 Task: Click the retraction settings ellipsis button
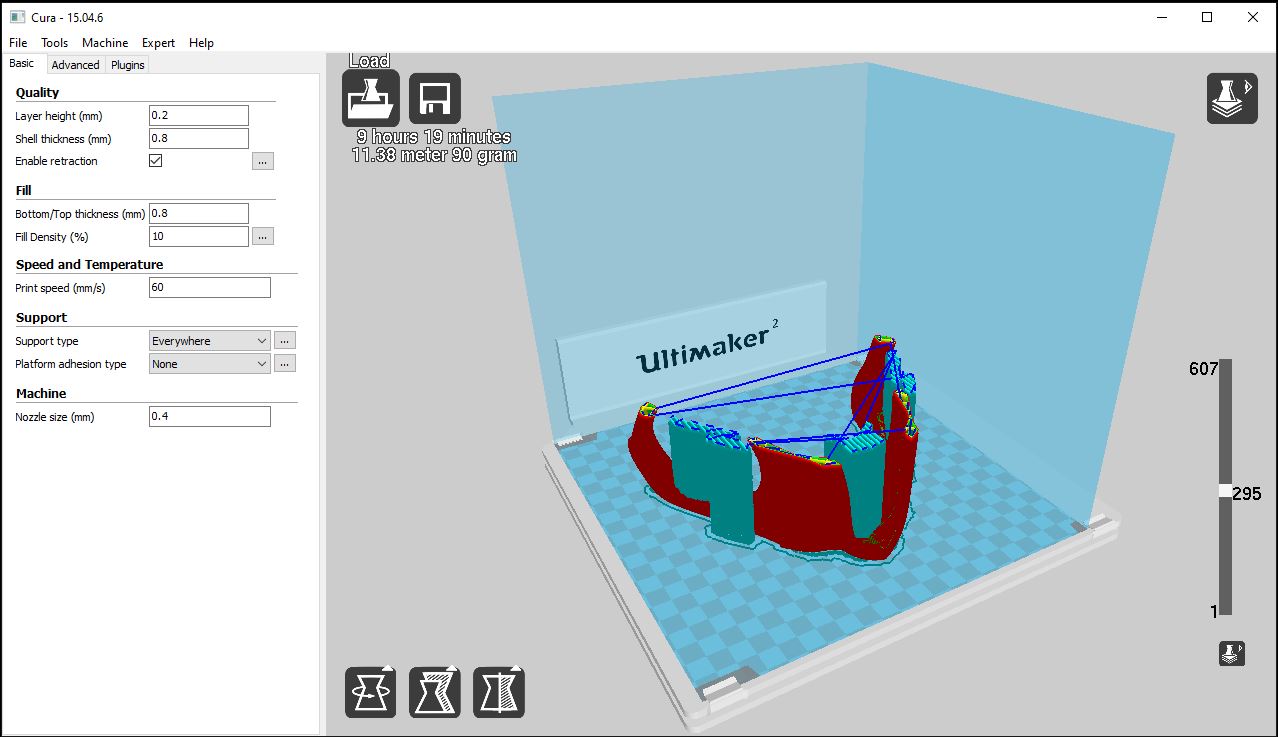click(x=262, y=161)
